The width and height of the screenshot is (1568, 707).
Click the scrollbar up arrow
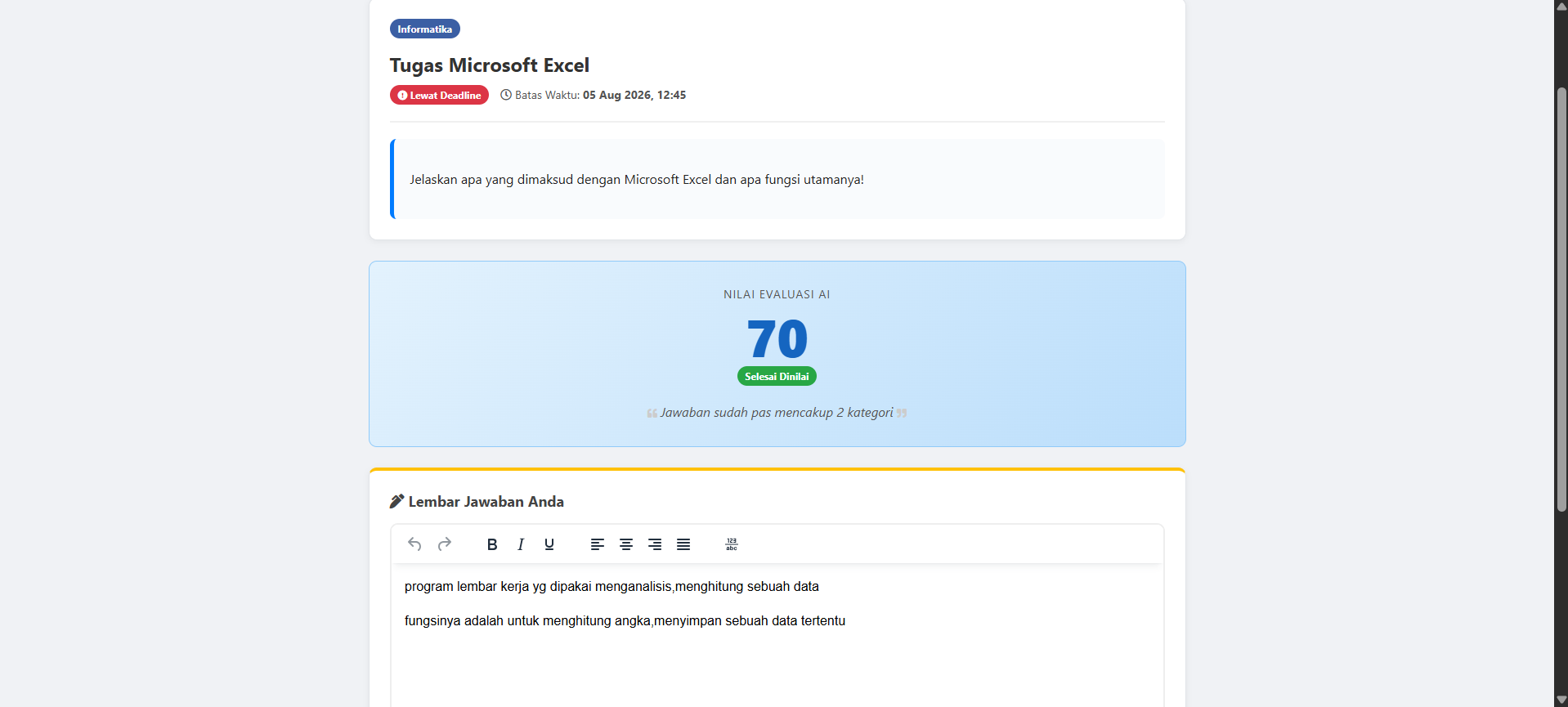[1561, 6]
